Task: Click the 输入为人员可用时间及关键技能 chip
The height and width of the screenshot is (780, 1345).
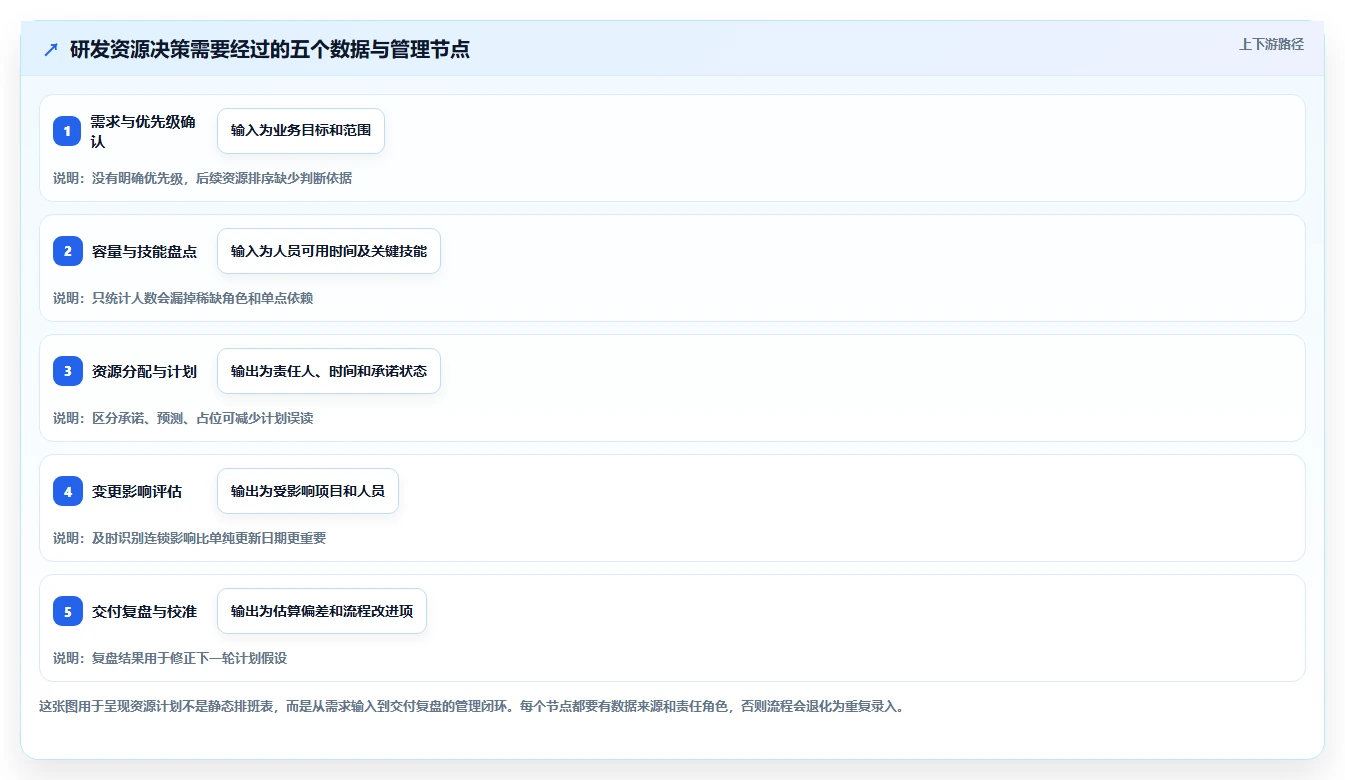Action: click(x=329, y=251)
